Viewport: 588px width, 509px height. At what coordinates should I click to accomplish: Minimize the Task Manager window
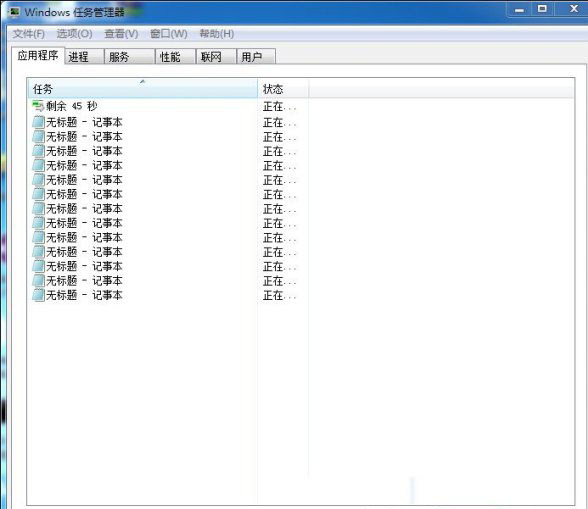pyautogui.click(x=519, y=10)
